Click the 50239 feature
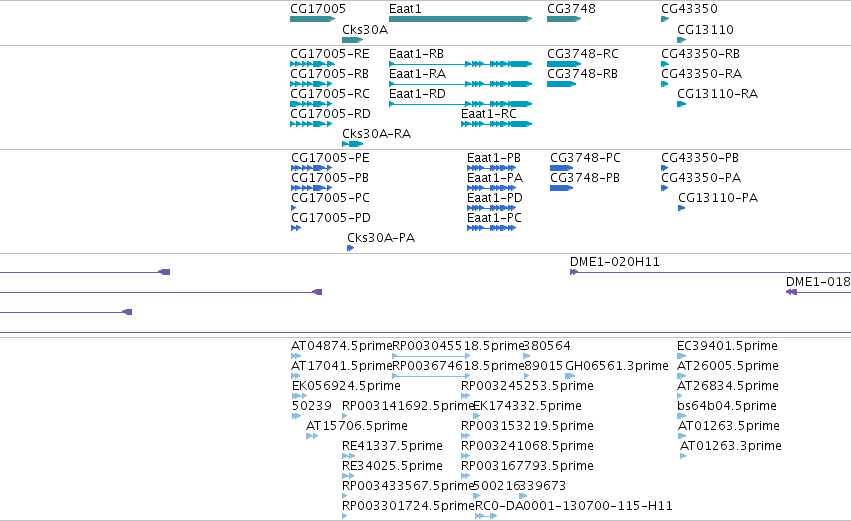This screenshot has height=521, width=851. coord(296,416)
